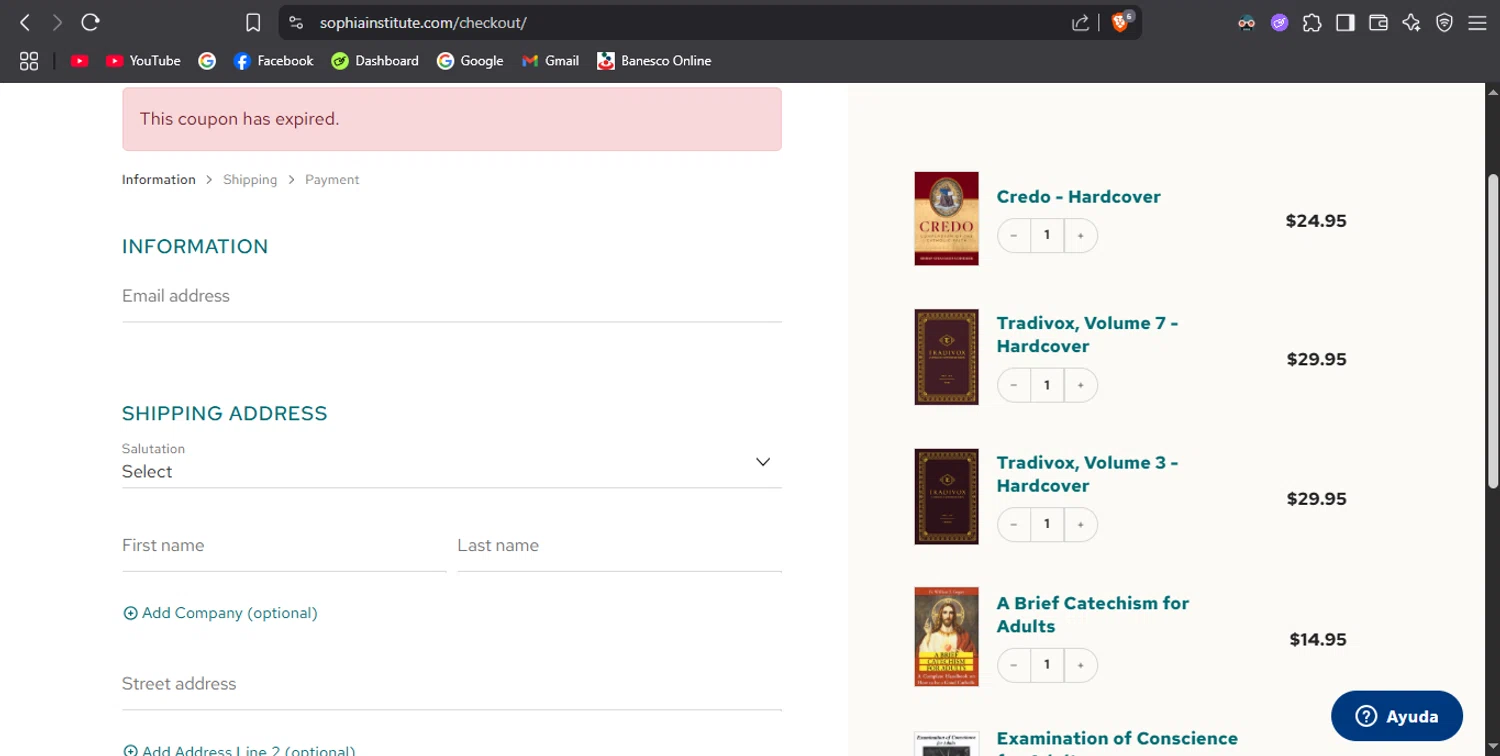The width and height of the screenshot is (1500, 756).
Task: Open the labeled Google bookmark
Action: click(x=470, y=61)
